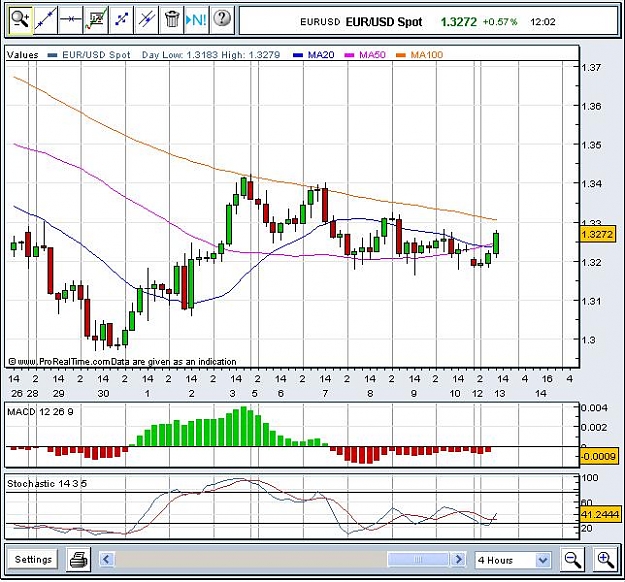Click the 41.2444 stochastic value tag
The height and width of the screenshot is (582, 625).
[600, 515]
